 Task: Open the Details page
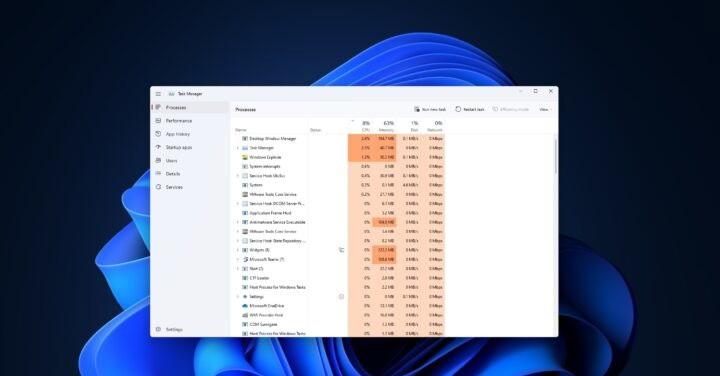pyautogui.click(x=190, y=174)
